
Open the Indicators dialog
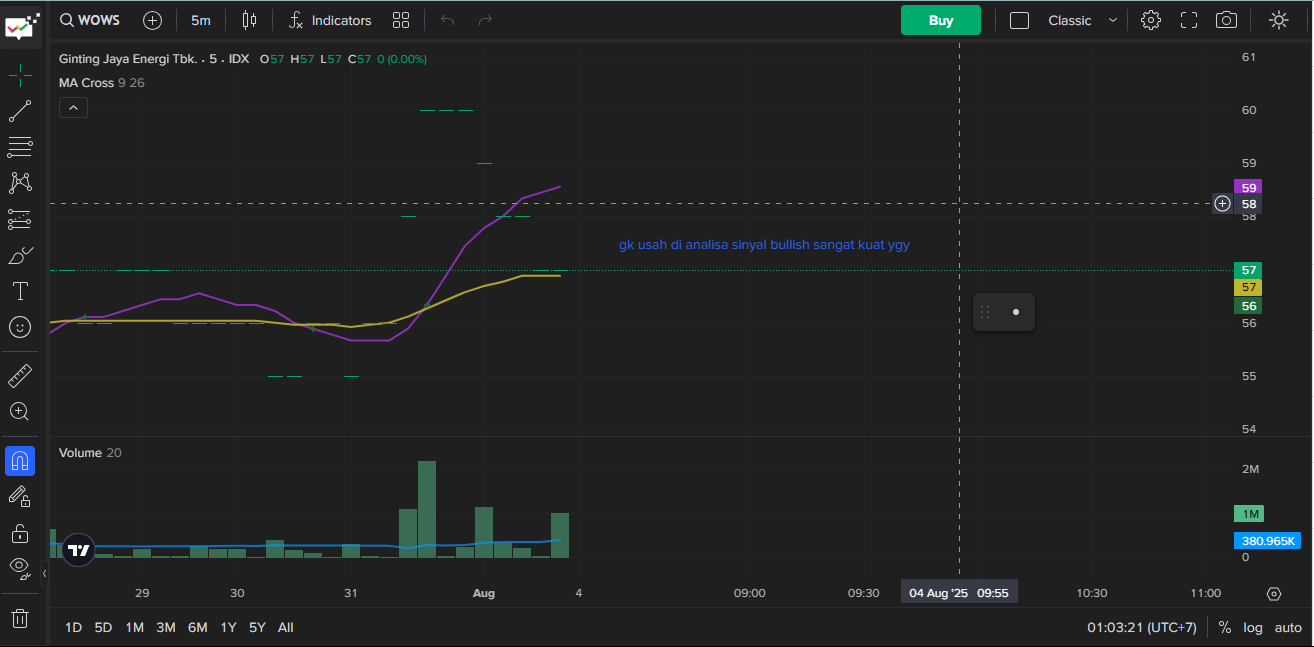[x=330, y=20]
